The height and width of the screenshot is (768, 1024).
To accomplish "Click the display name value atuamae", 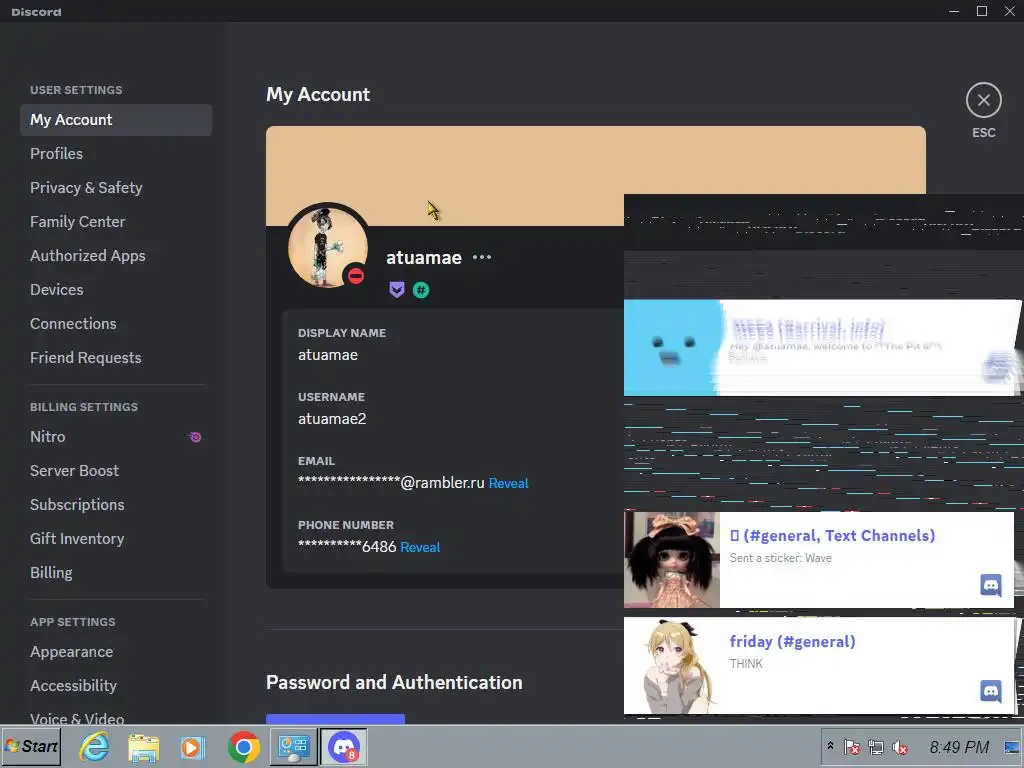I will click(328, 355).
